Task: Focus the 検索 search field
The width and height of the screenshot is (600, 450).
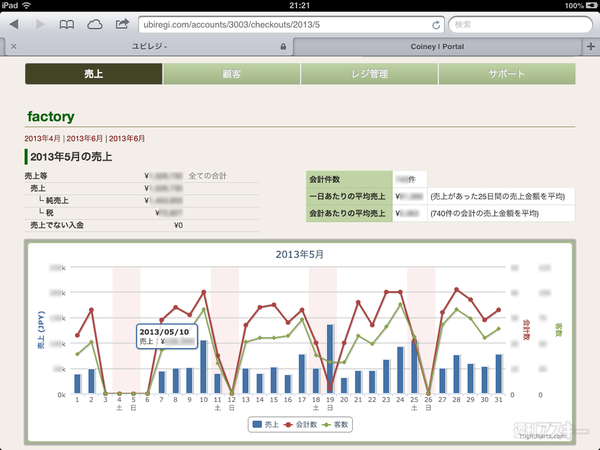Action: click(520, 25)
